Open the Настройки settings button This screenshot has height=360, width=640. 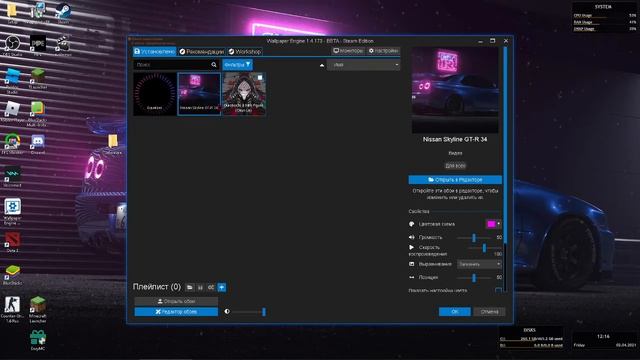(x=383, y=51)
